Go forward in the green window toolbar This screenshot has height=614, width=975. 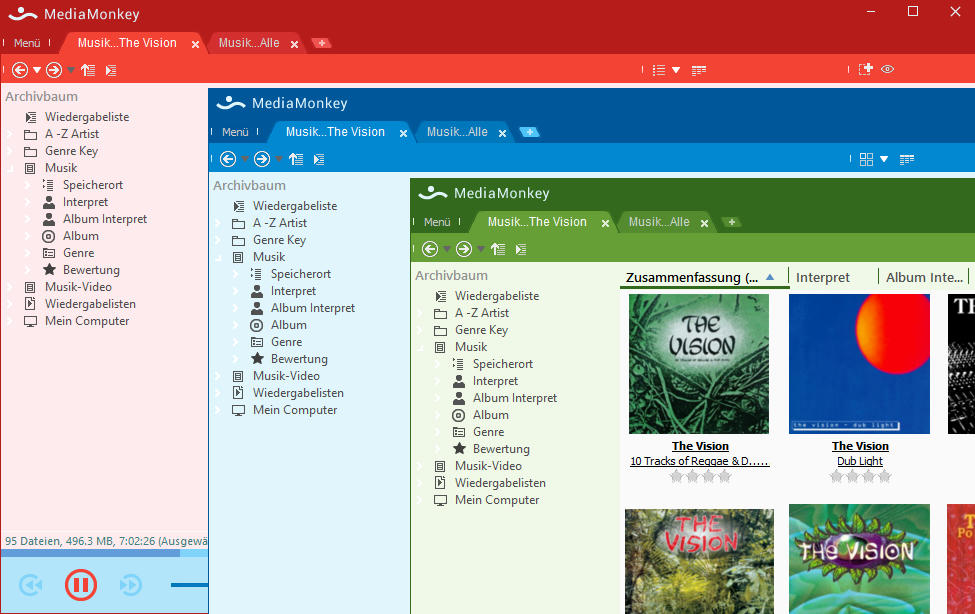464,249
